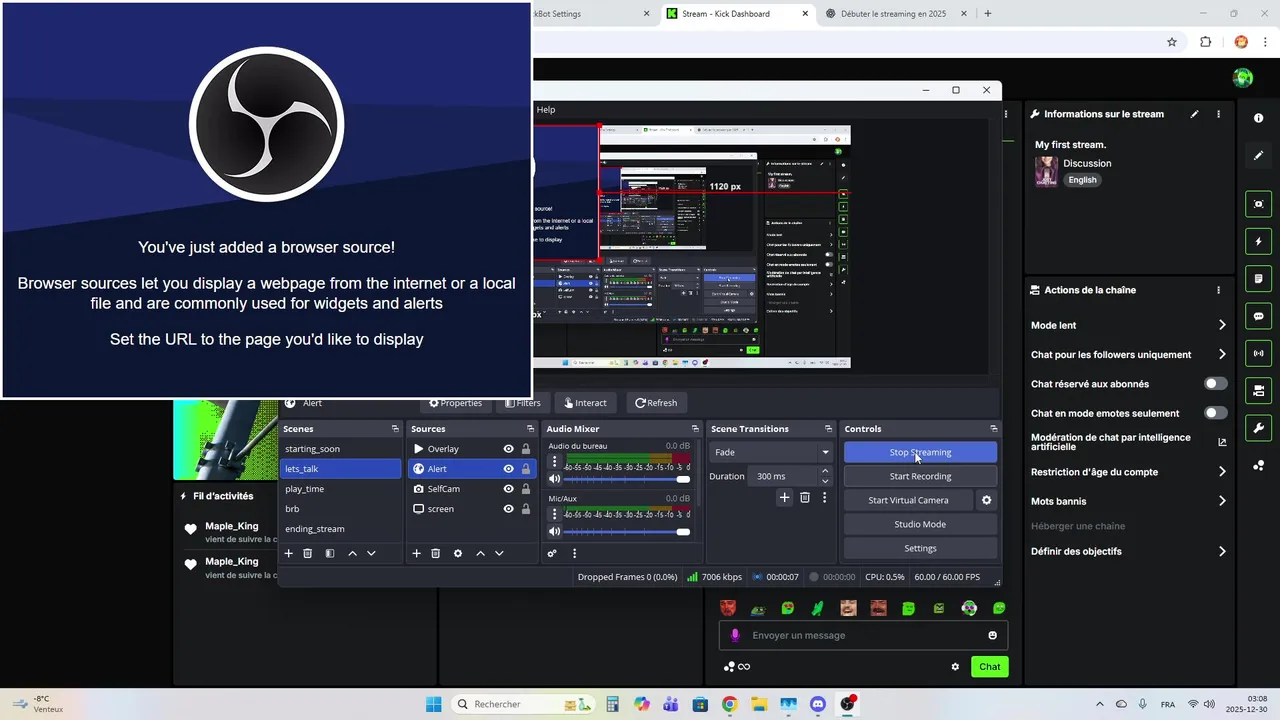Switch to Débuter le streaming en 2025 tab
Viewport: 1280px width, 720px height.
[893, 14]
